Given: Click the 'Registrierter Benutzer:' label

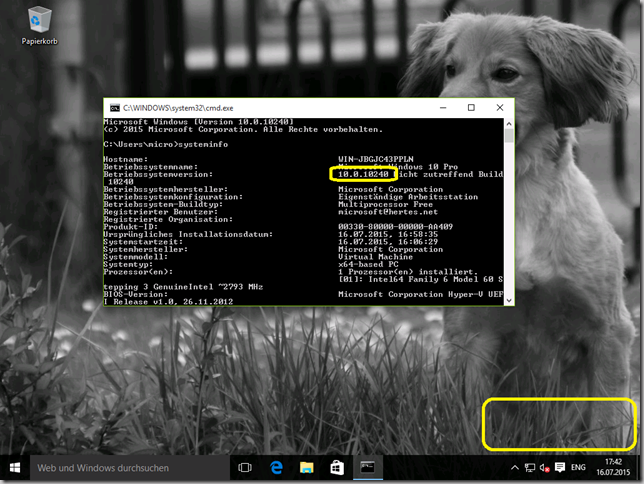Looking at the screenshot, I should [161, 212].
